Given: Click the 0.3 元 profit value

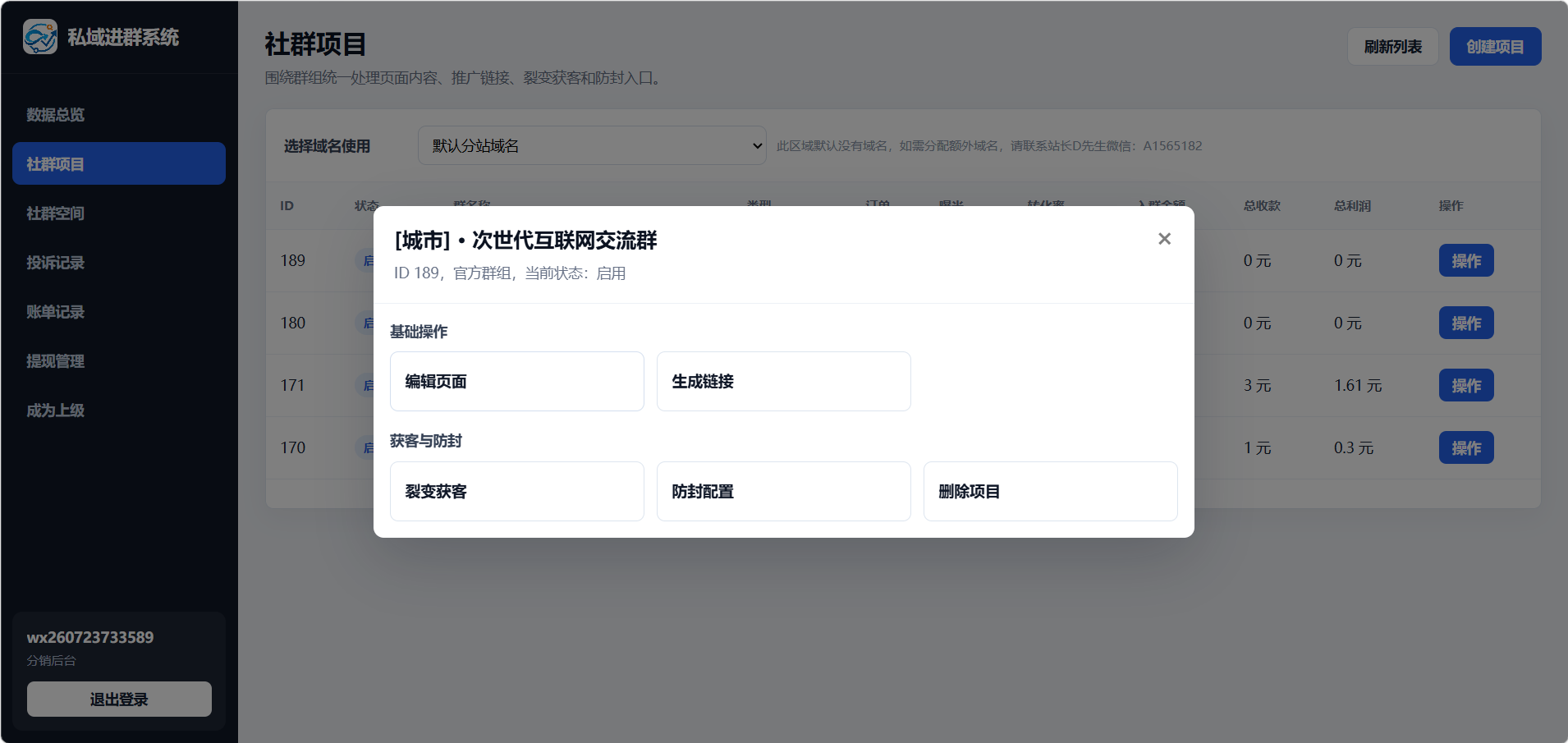Looking at the screenshot, I should point(1354,447).
